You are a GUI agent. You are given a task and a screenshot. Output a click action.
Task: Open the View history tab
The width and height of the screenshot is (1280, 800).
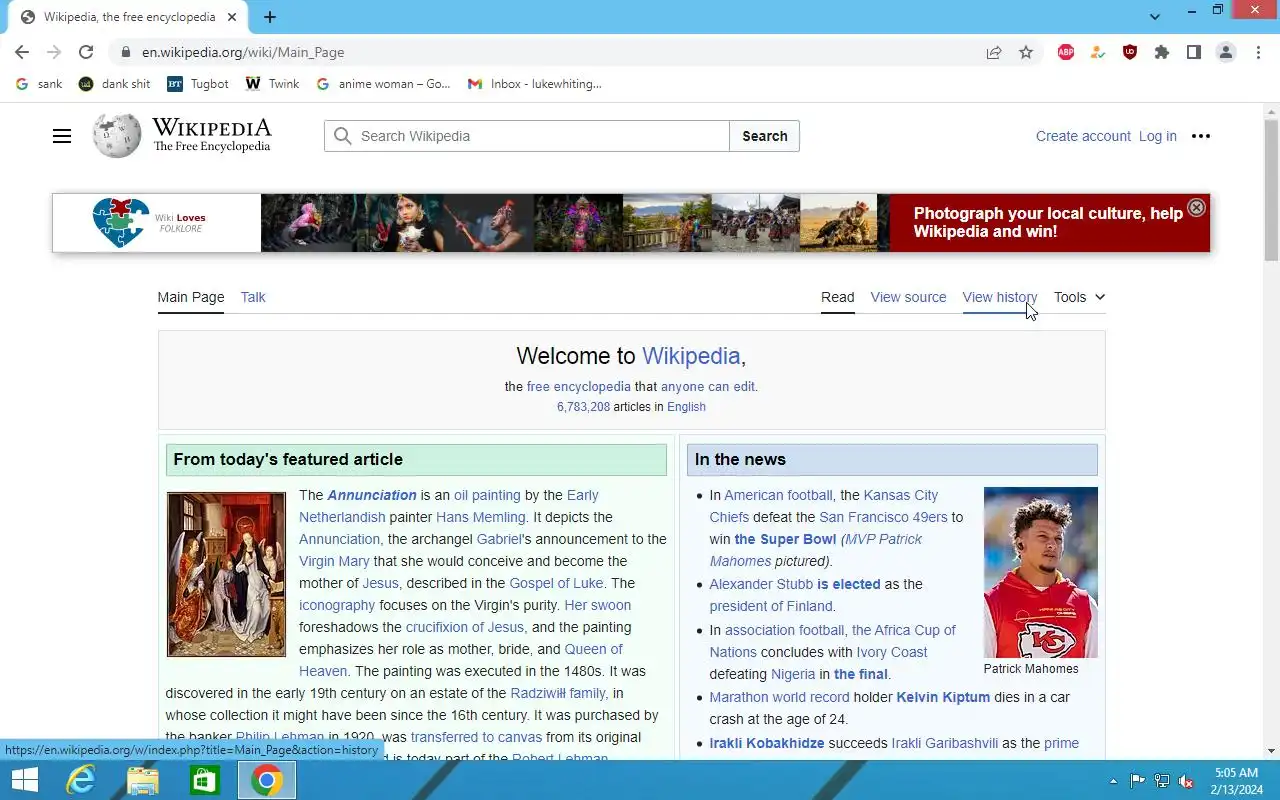pyautogui.click(x=1000, y=297)
